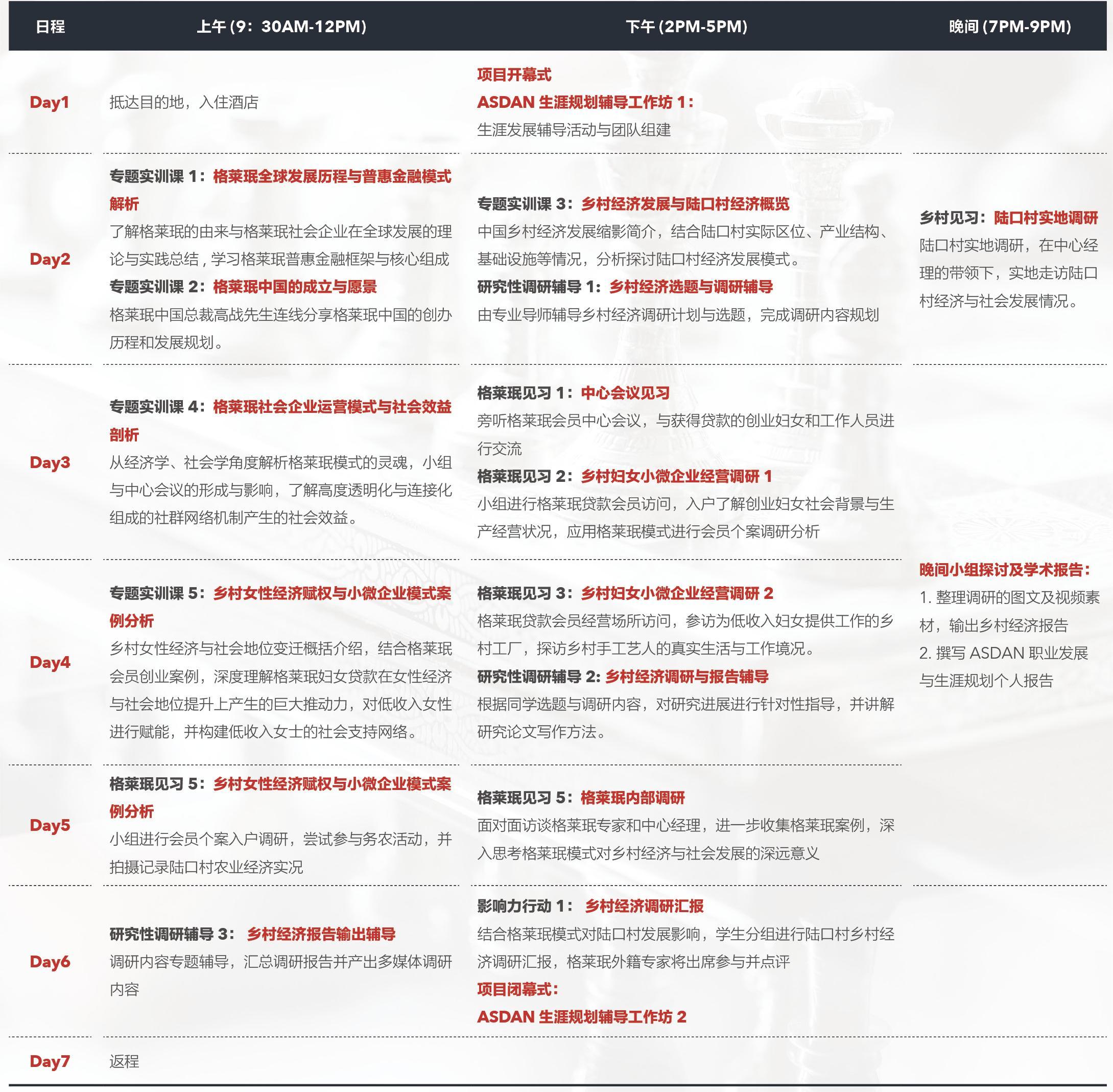Click 研究性调研辅导 1 heading

pyautogui.click(x=625, y=287)
